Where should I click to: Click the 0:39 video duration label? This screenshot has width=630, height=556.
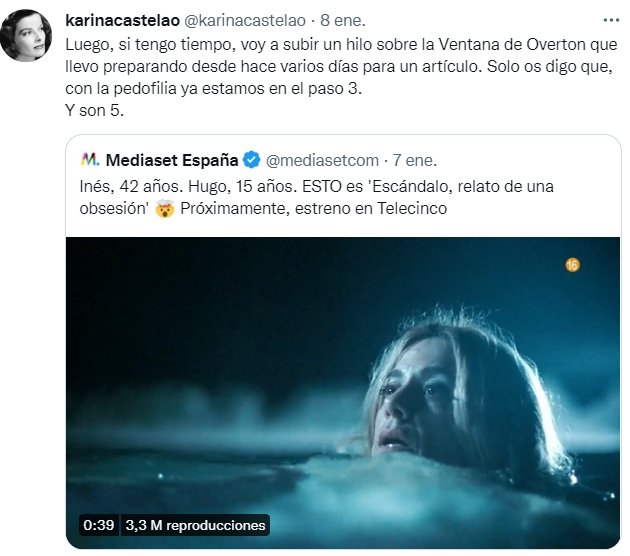pyautogui.click(x=98, y=525)
